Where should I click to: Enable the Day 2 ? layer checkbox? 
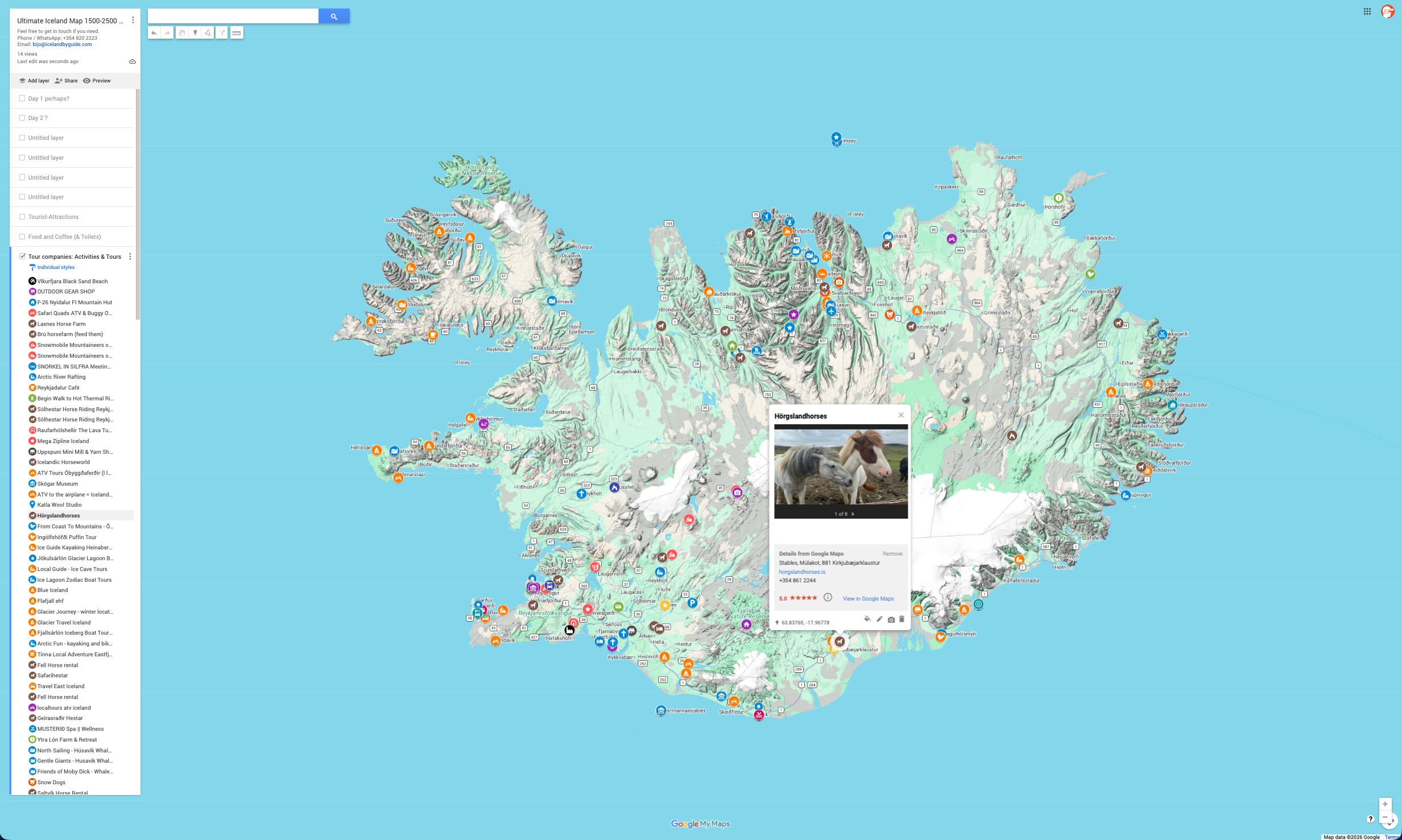(22, 118)
